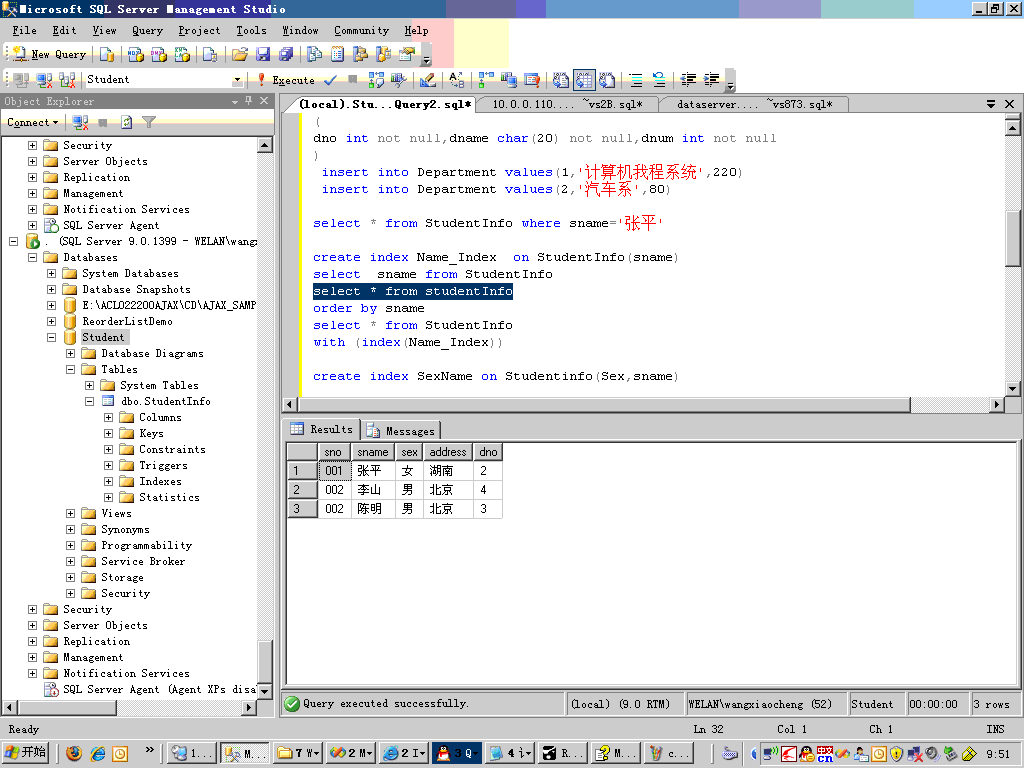Click Uncomment Selected Lines icon
Viewport: 1024px width, 768px height.
click(659, 80)
